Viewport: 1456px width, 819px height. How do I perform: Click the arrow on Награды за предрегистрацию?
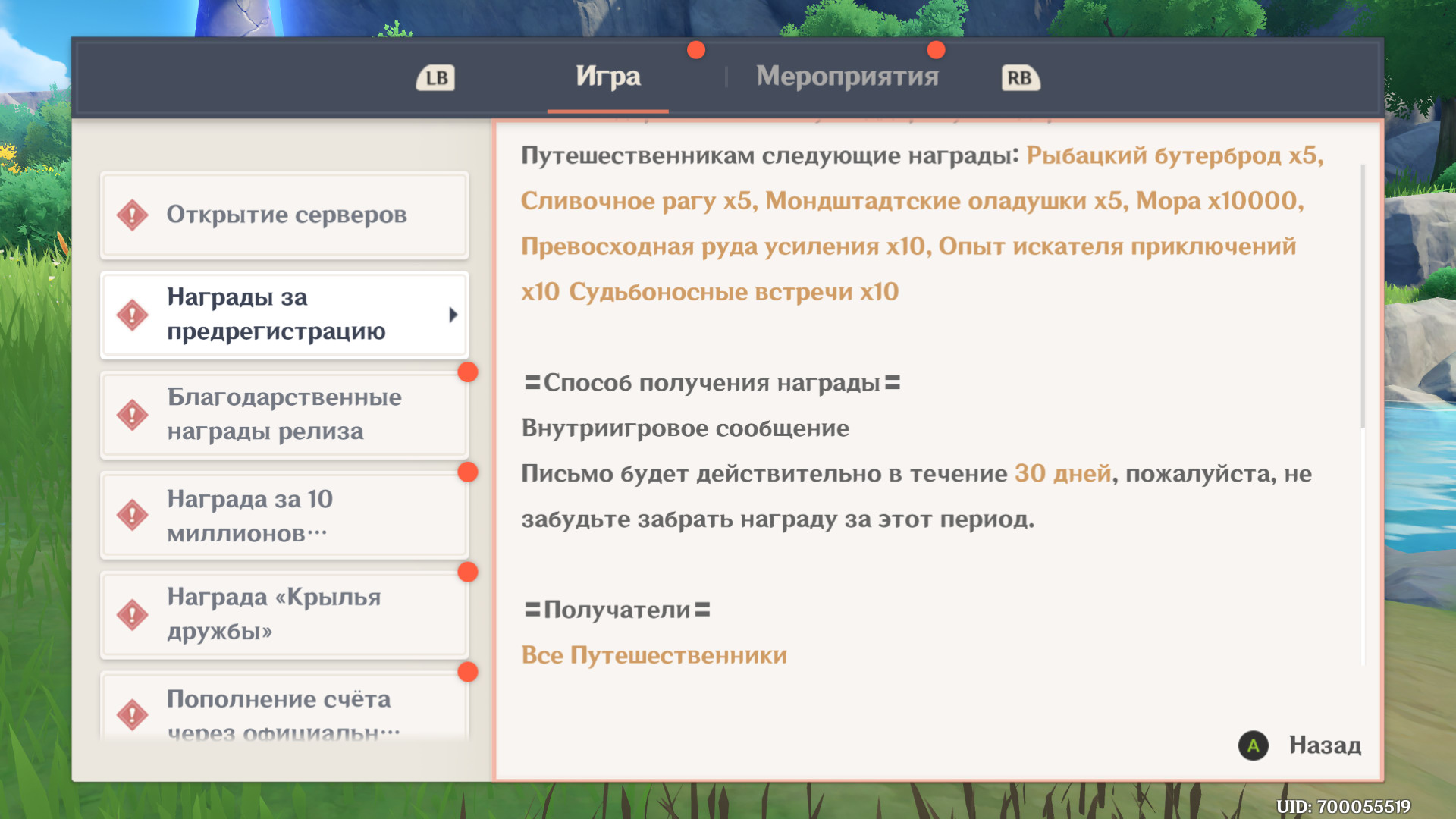453,314
